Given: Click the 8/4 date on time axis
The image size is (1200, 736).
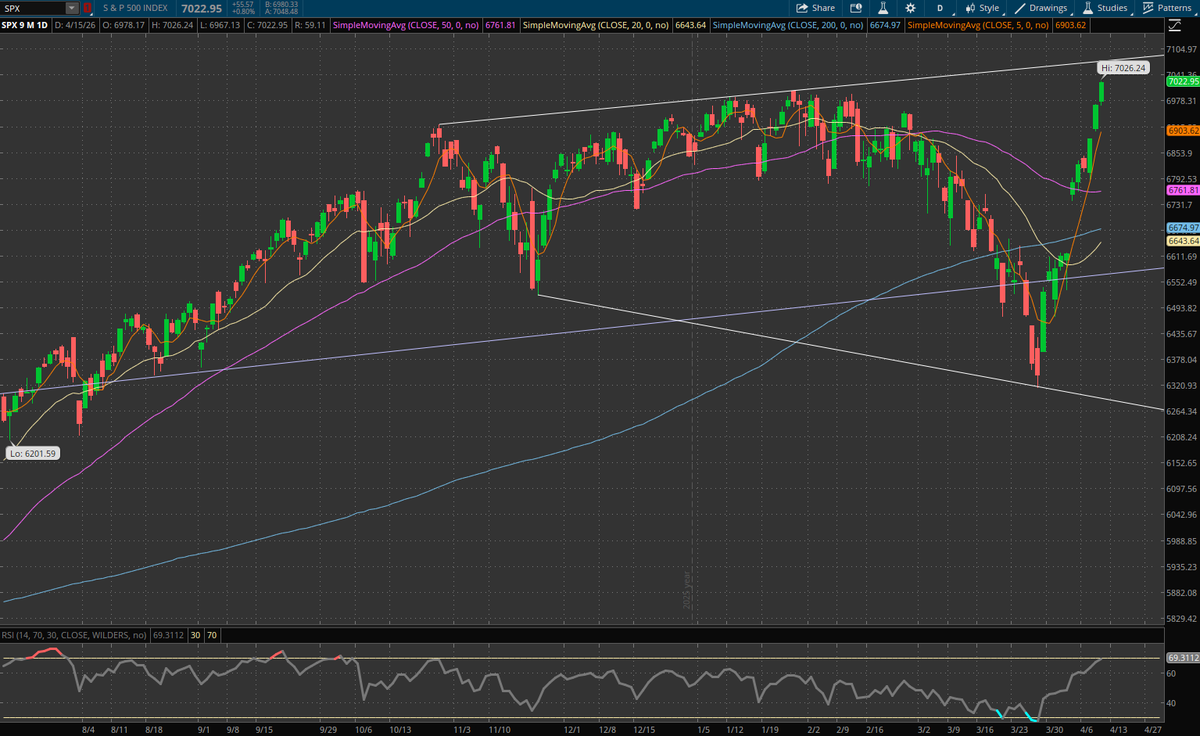Looking at the screenshot, I should [88, 730].
